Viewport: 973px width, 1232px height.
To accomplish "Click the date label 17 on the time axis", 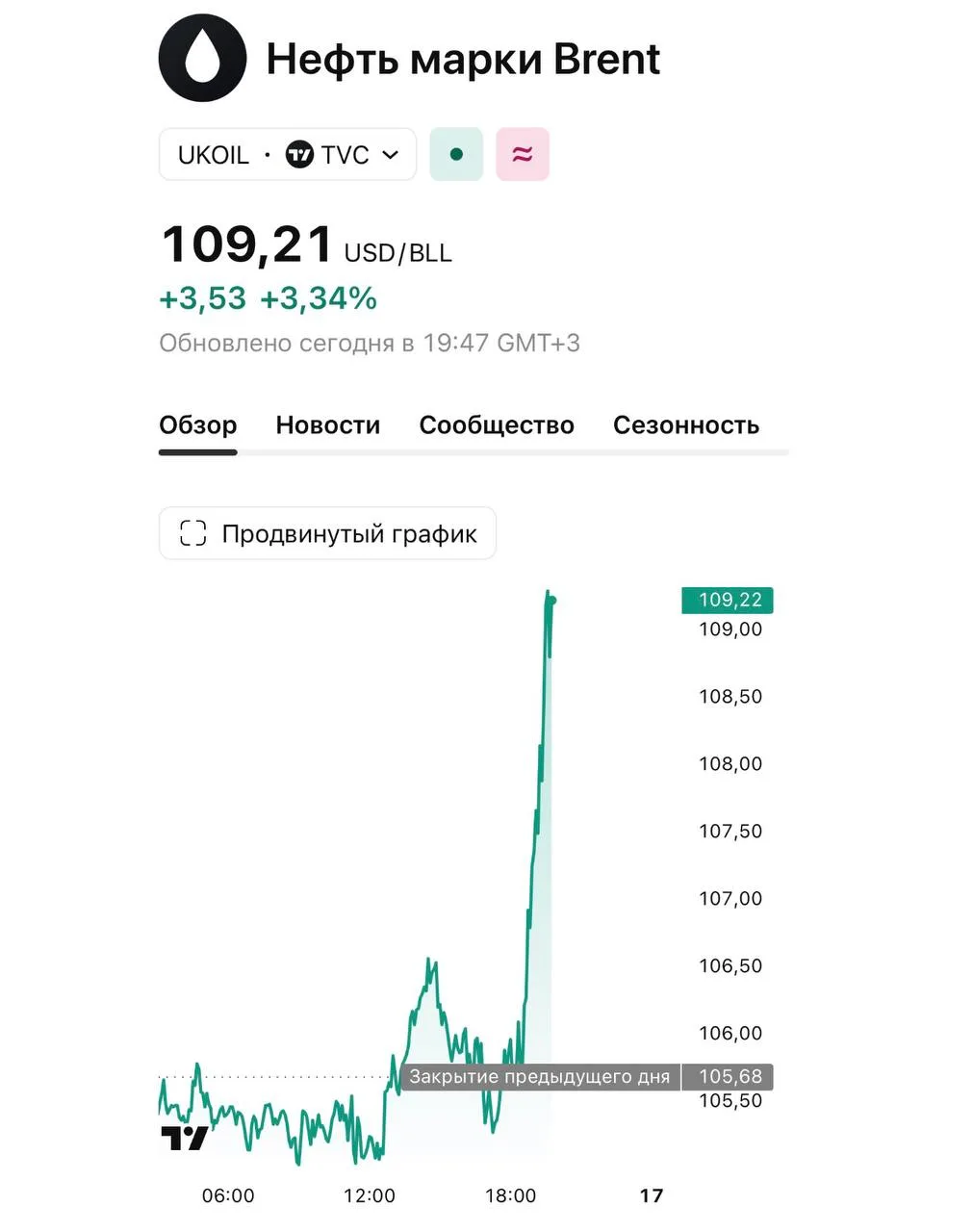I will coord(652,1195).
